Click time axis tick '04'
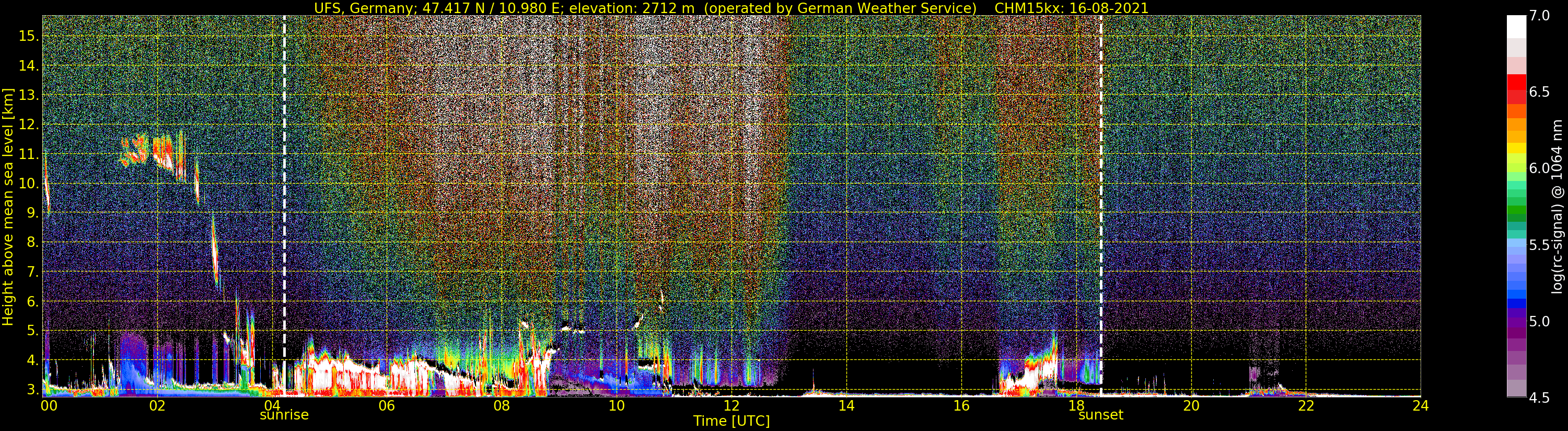The height and width of the screenshot is (431, 1568). [x=272, y=405]
